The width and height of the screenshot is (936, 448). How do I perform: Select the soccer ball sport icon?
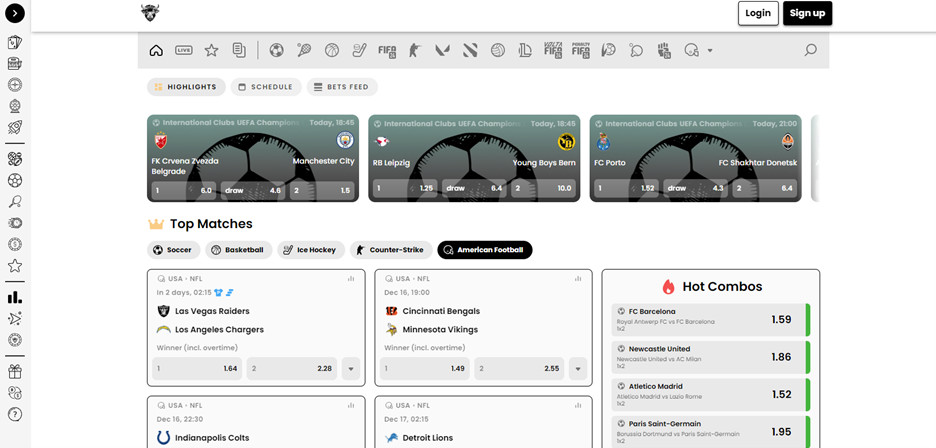point(276,50)
